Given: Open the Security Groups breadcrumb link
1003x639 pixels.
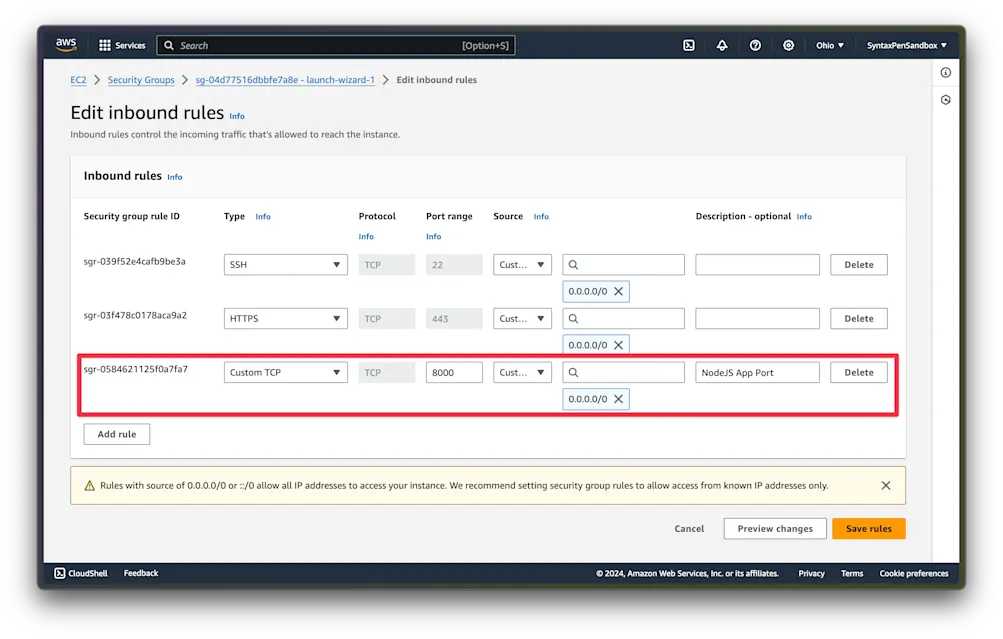Looking at the screenshot, I should [141, 79].
